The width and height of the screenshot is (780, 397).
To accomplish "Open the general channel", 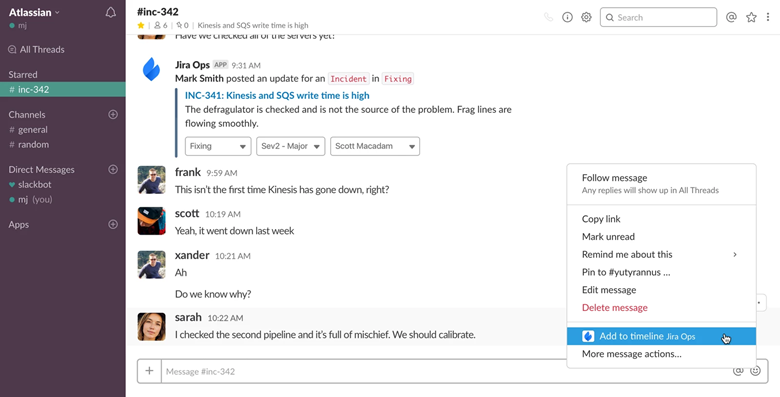I will point(33,129).
